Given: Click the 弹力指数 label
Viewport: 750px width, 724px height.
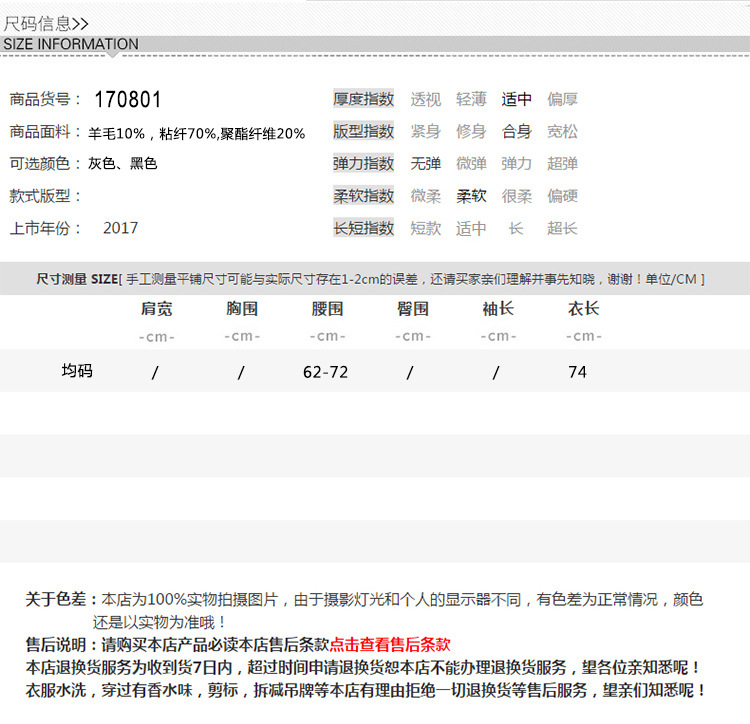Looking at the screenshot, I should tap(364, 164).
